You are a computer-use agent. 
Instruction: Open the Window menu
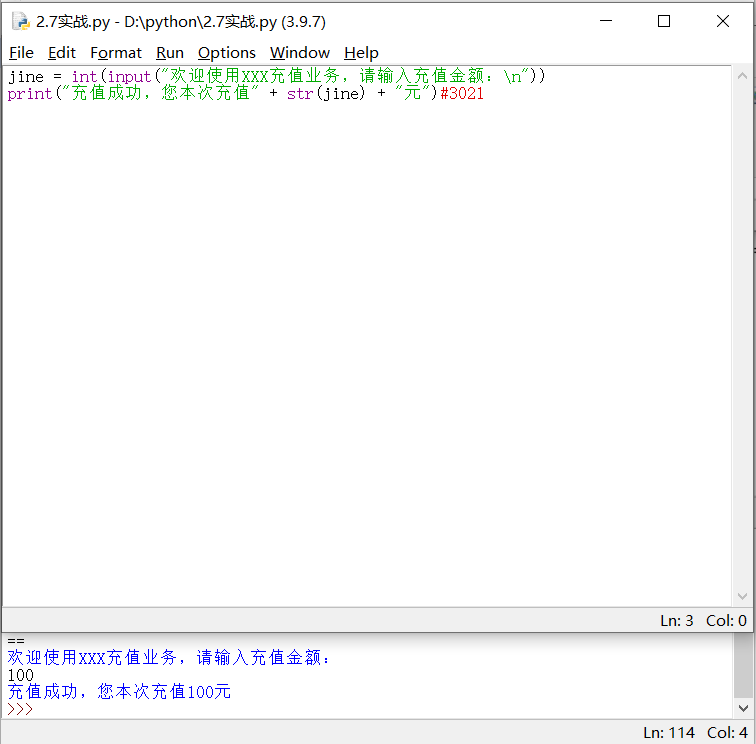[299, 53]
